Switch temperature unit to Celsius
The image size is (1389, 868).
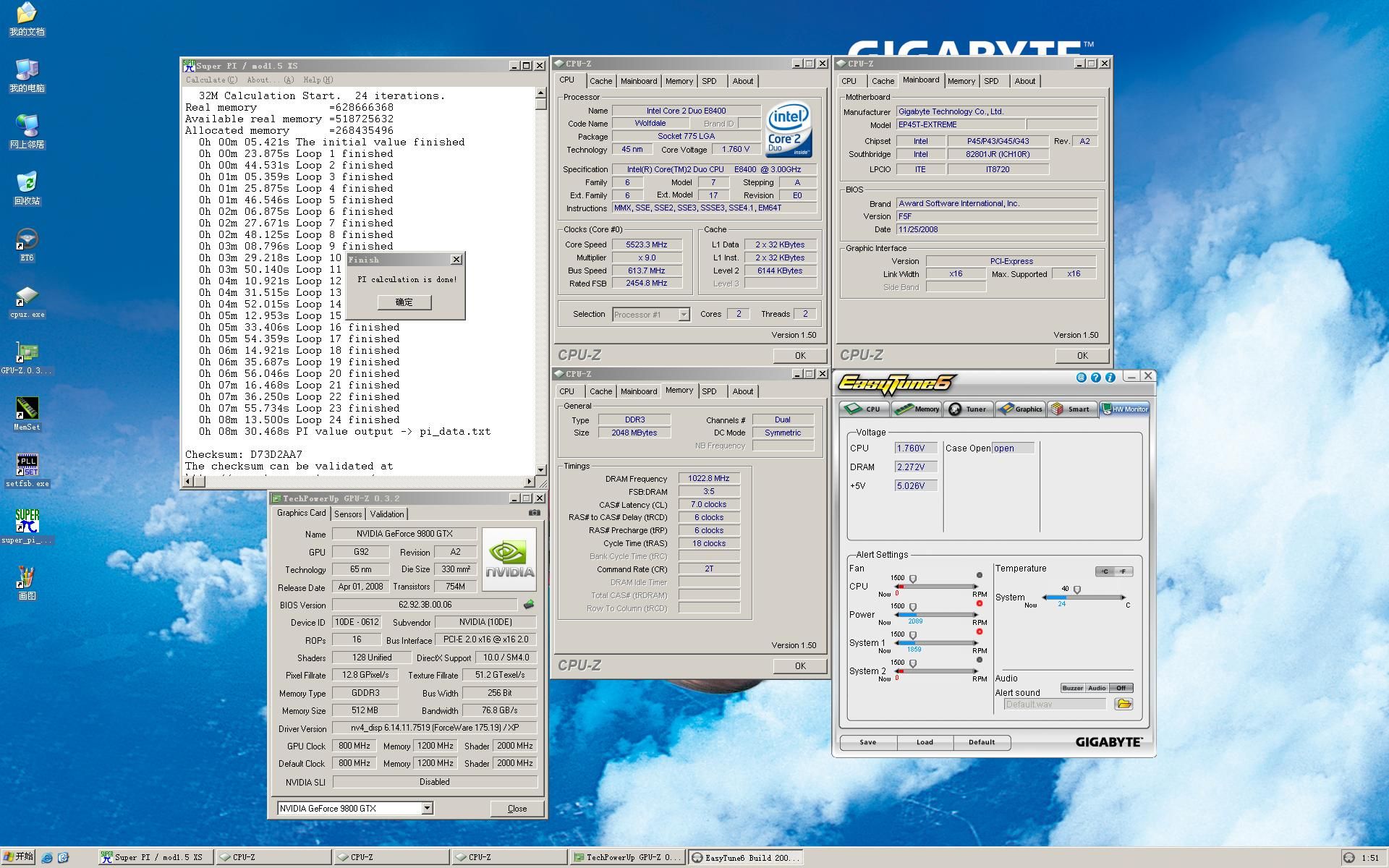1105,572
